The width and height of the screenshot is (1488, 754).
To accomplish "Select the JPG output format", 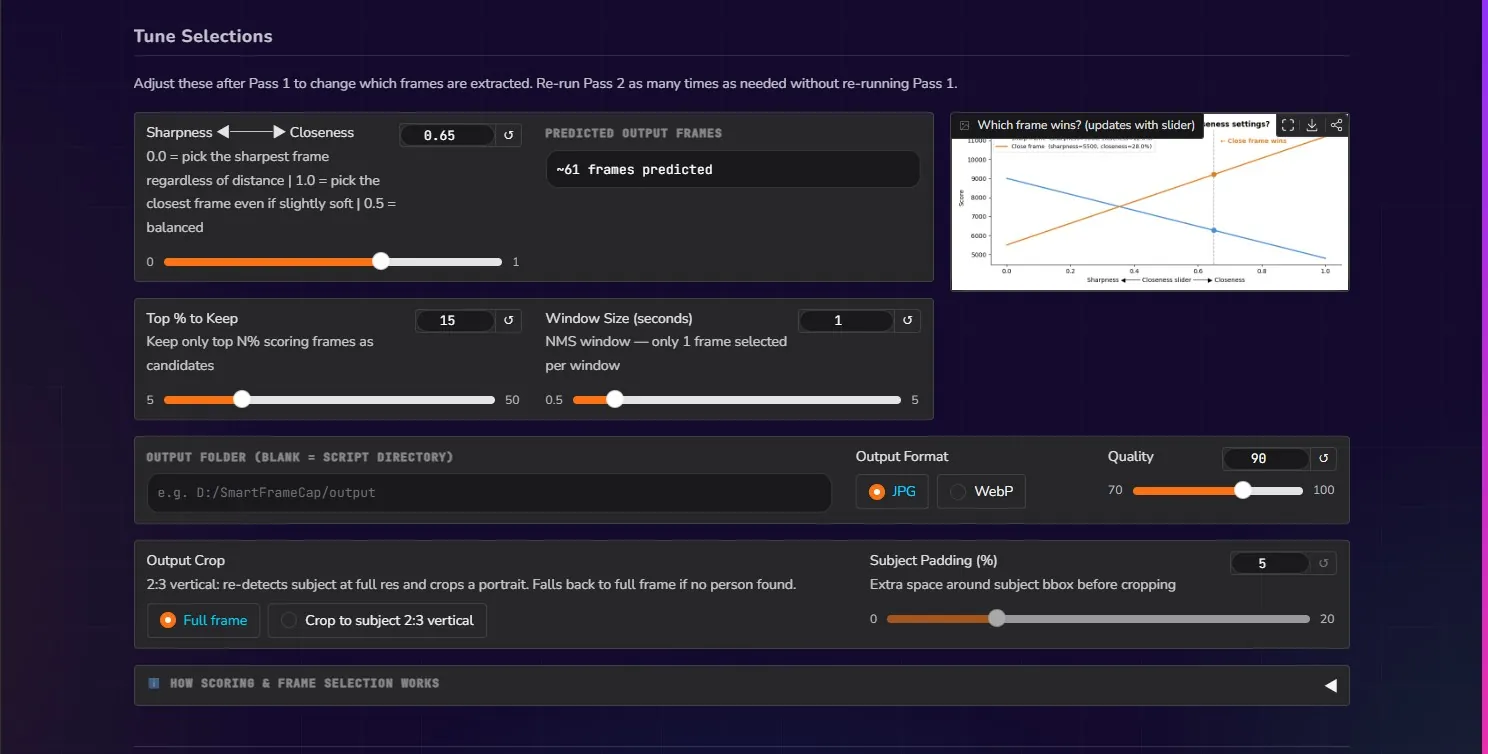I will [x=892, y=491].
